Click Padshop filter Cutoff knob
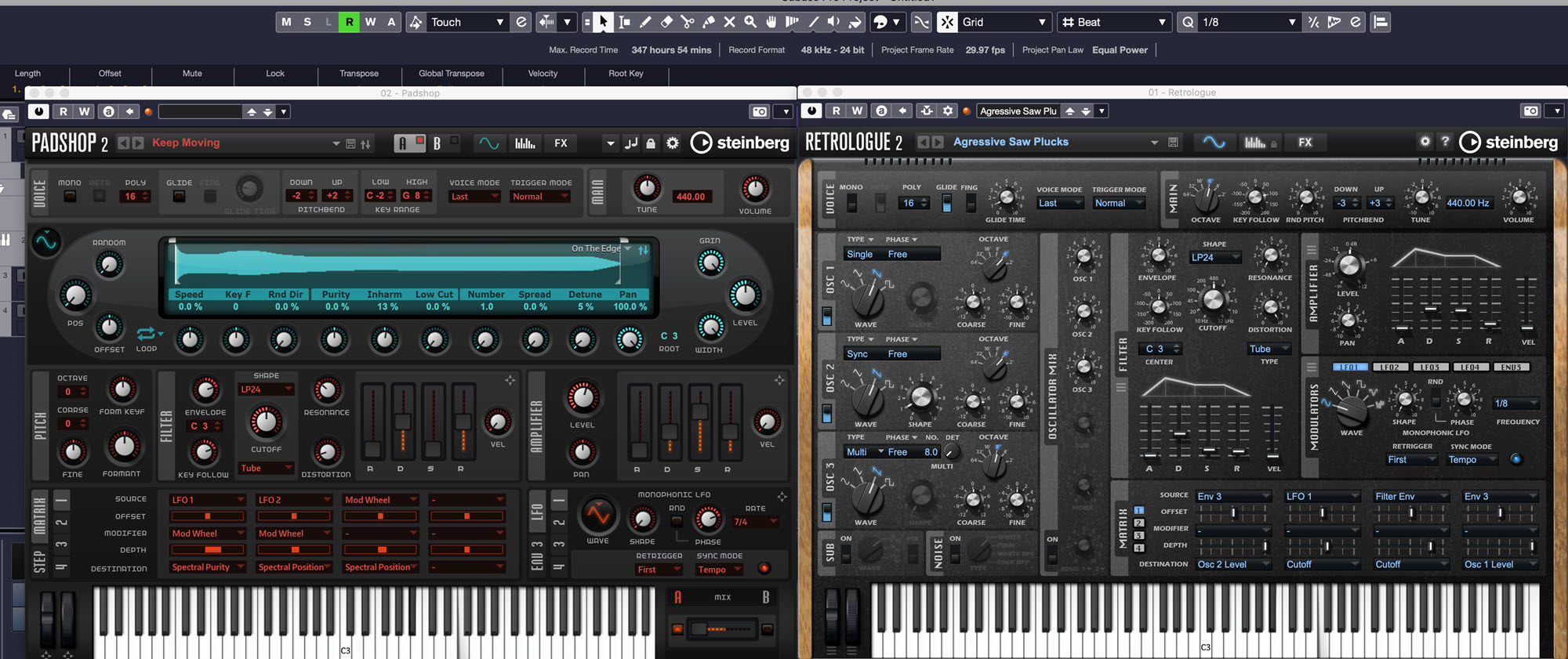This screenshot has height=659, width=1568. click(x=266, y=422)
